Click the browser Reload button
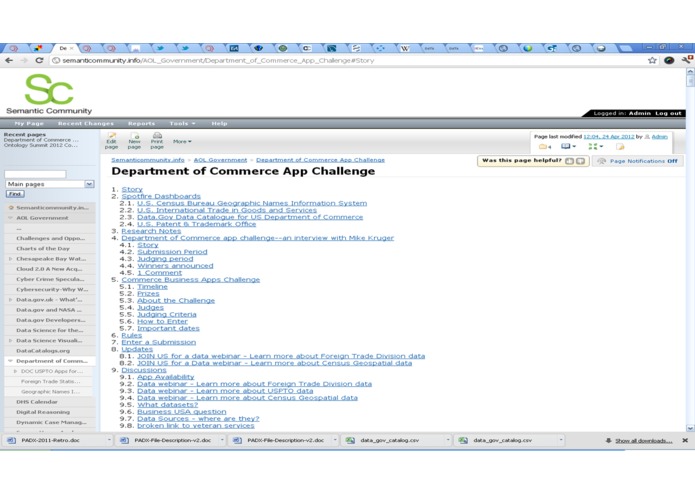Image resolution: width=695 pixels, height=494 pixels. (39, 60)
